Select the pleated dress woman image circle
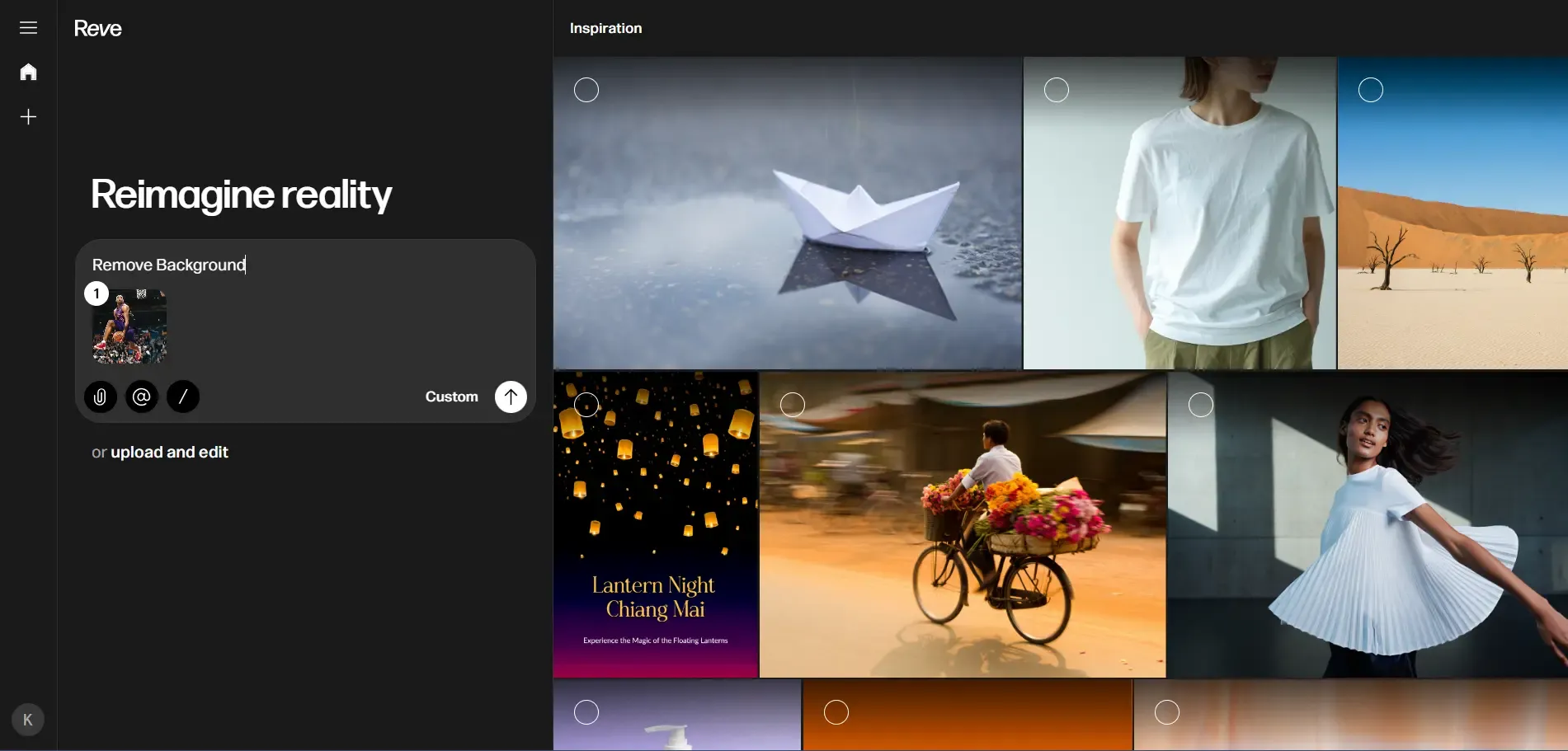Image resolution: width=1568 pixels, height=751 pixels. pyautogui.click(x=1201, y=405)
